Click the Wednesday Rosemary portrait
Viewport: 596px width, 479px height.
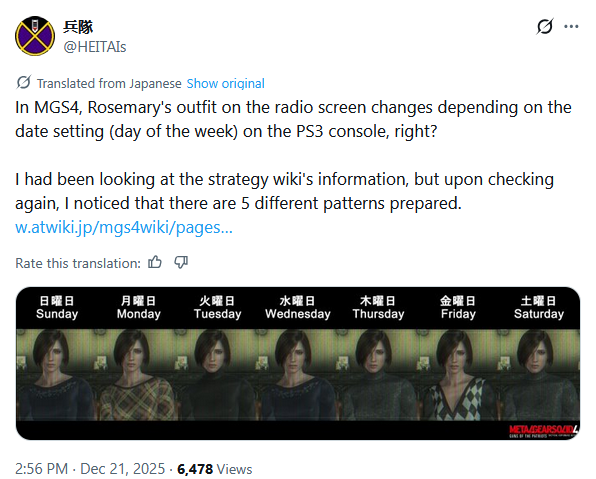click(x=298, y=375)
